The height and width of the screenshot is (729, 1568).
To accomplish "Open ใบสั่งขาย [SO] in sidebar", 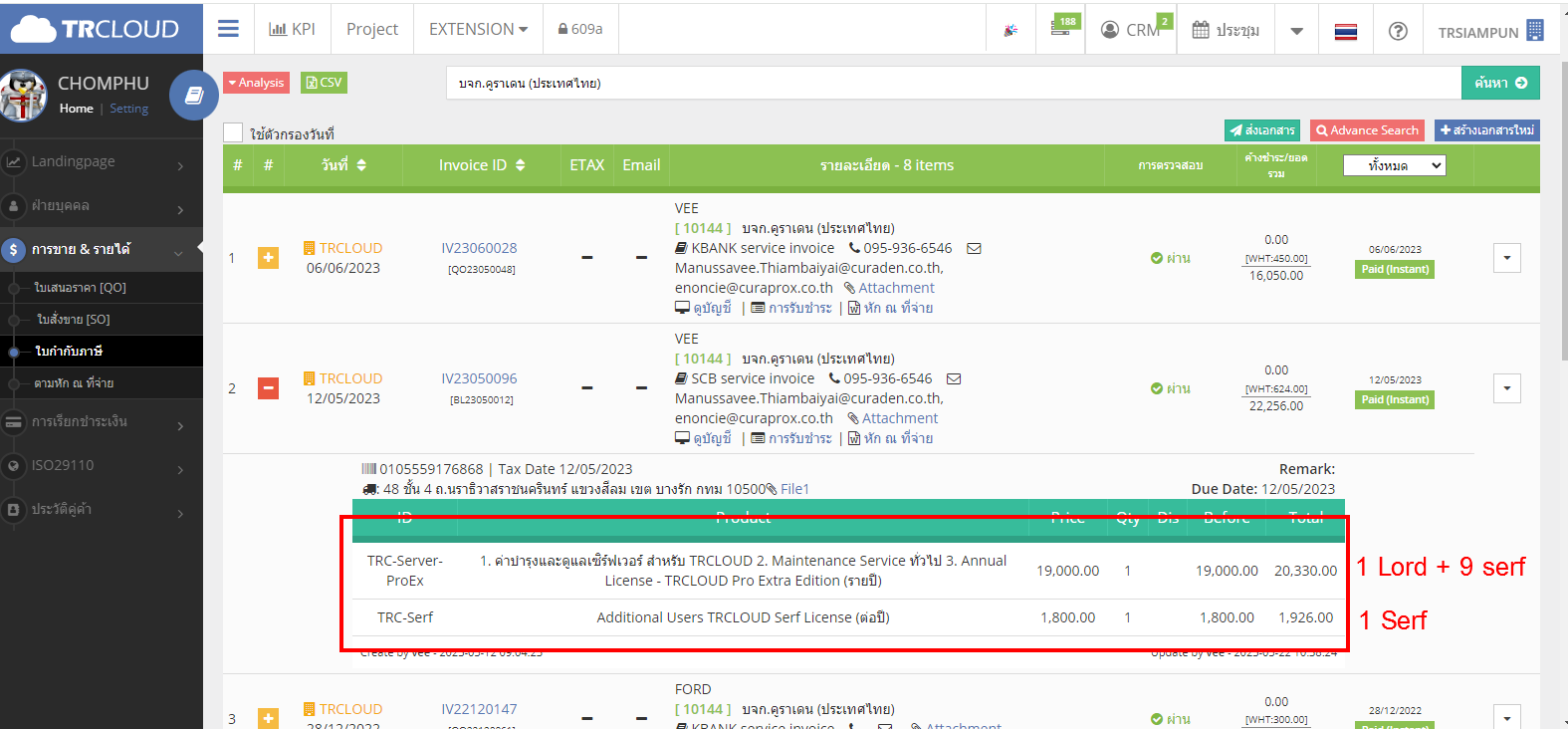I will [x=74, y=320].
